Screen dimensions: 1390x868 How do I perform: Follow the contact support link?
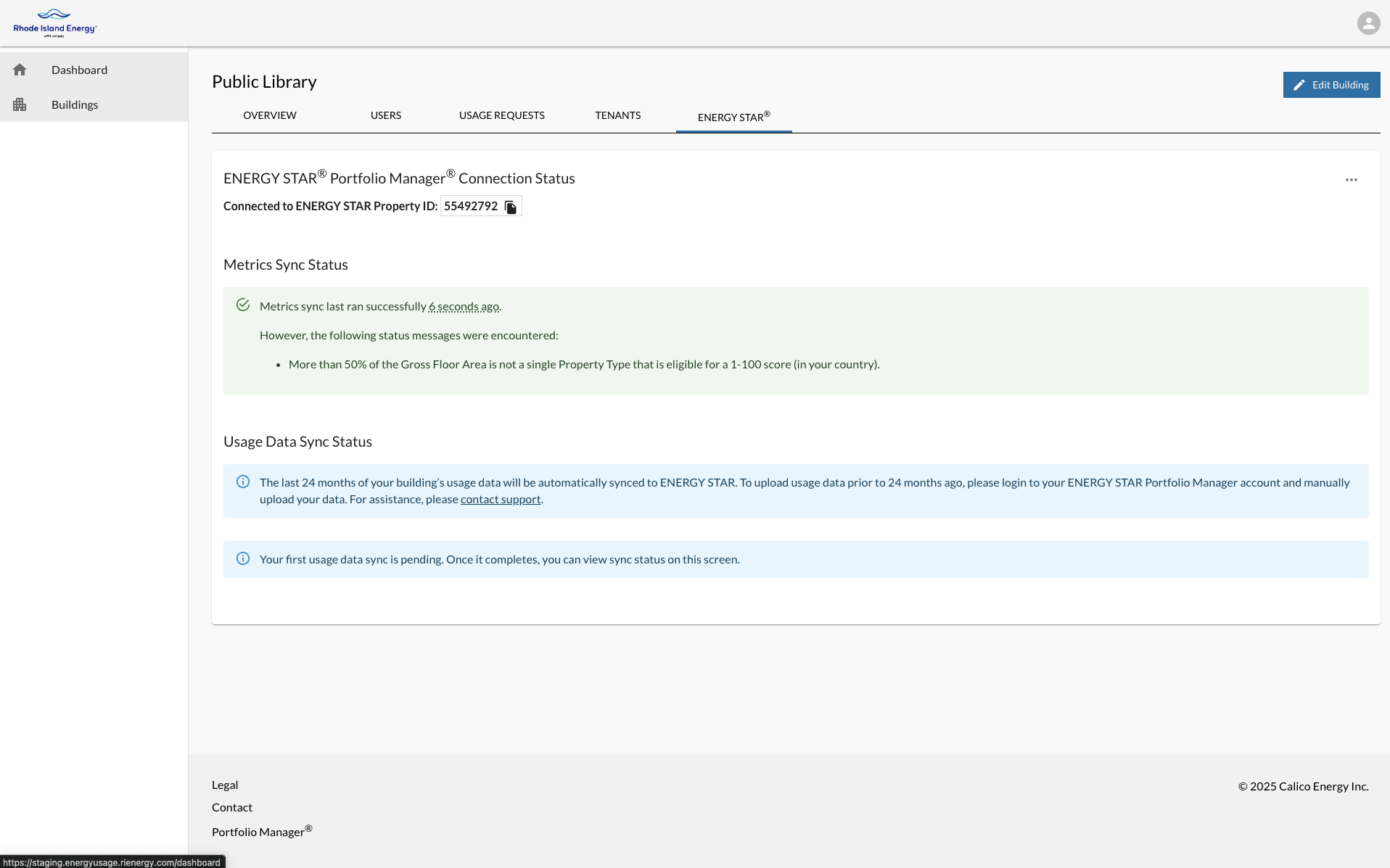pyautogui.click(x=501, y=499)
